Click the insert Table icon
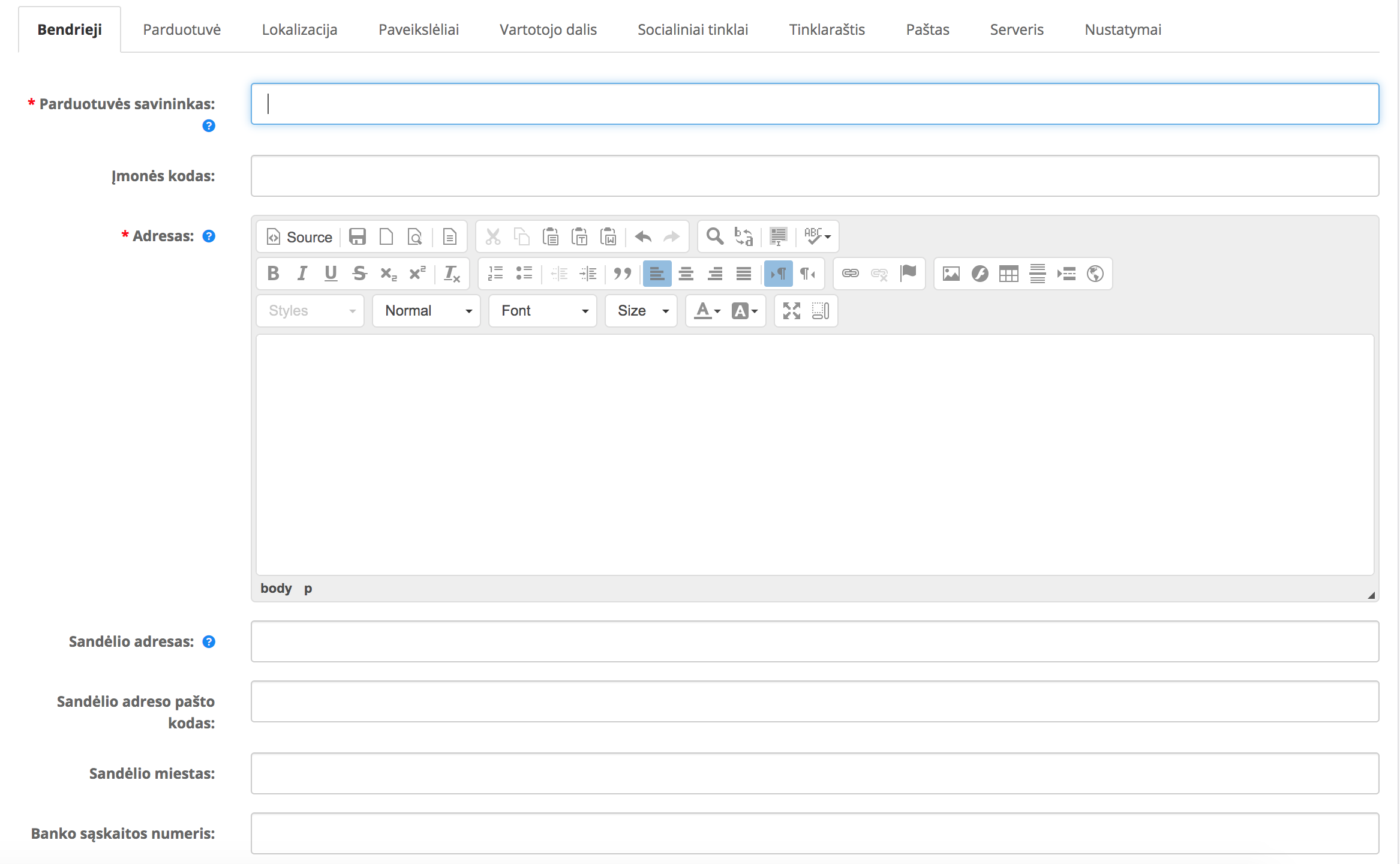1400x864 pixels. click(x=1009, y=274)
